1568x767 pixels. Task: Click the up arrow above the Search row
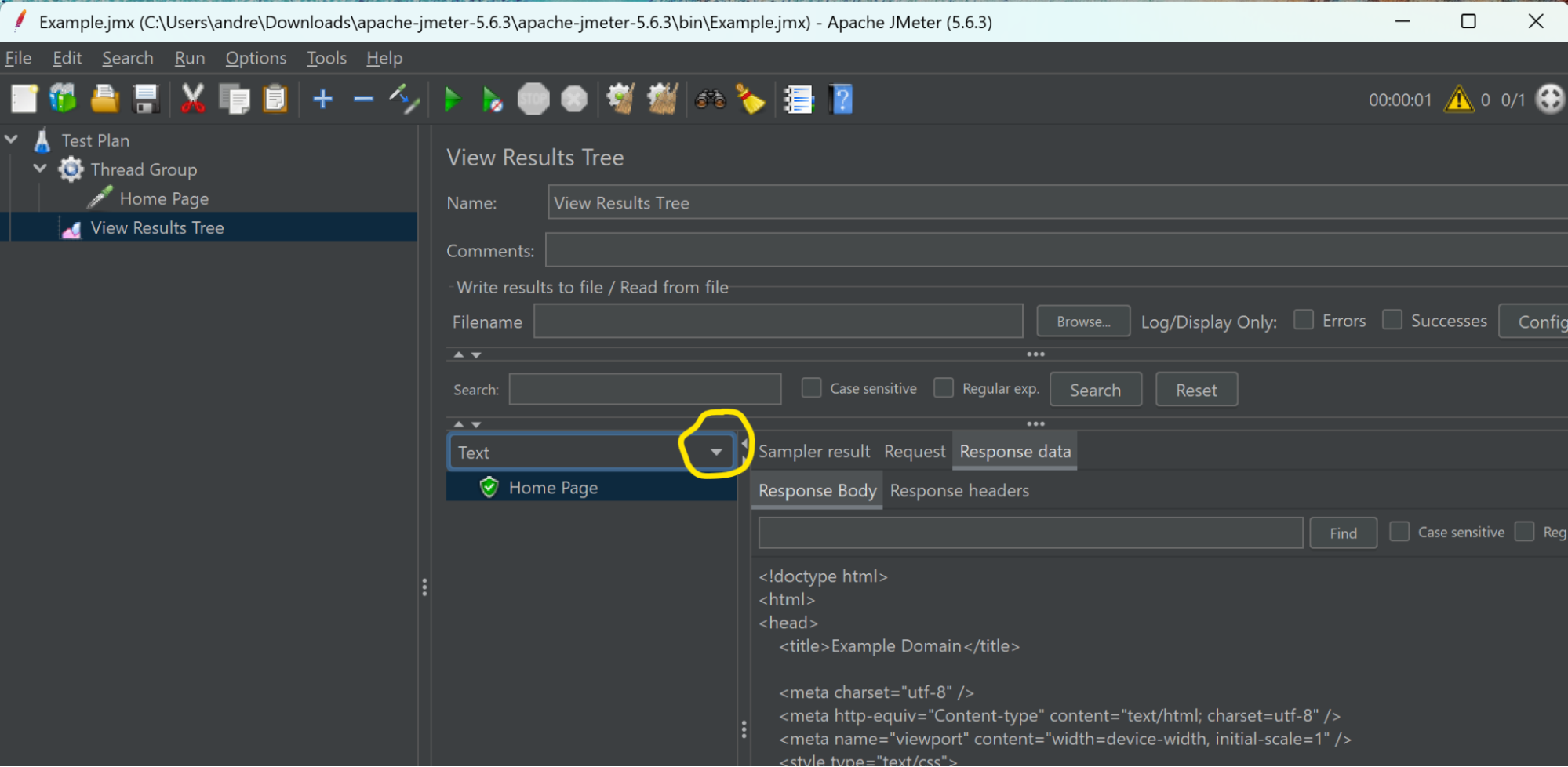coord(459,355)
